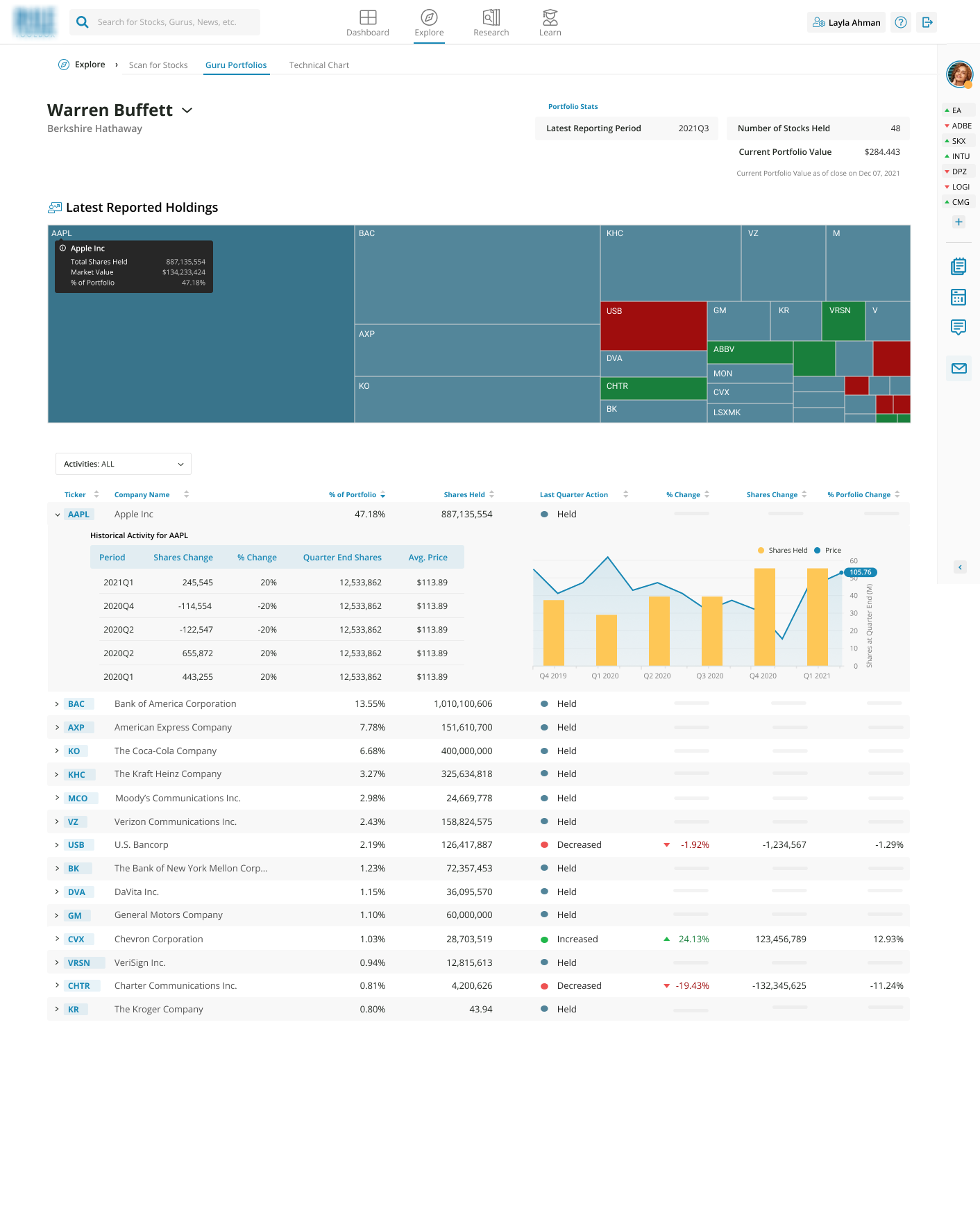Select the ADBE watchlist ticker
Image resolution: width=980 pixels, height=1211 pixels.
coord(958,126)
